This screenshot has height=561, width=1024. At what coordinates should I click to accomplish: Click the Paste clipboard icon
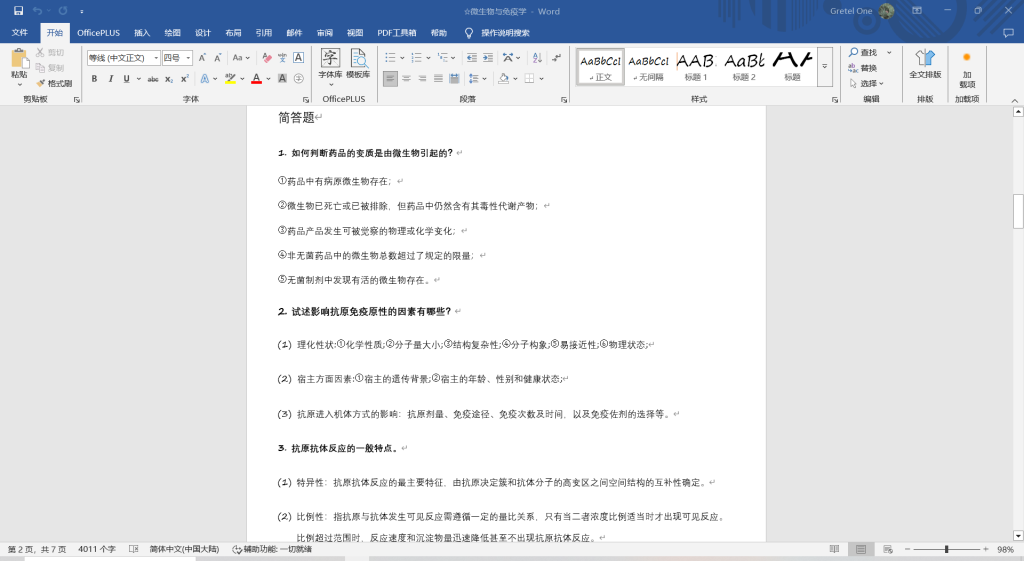(19, 59)
